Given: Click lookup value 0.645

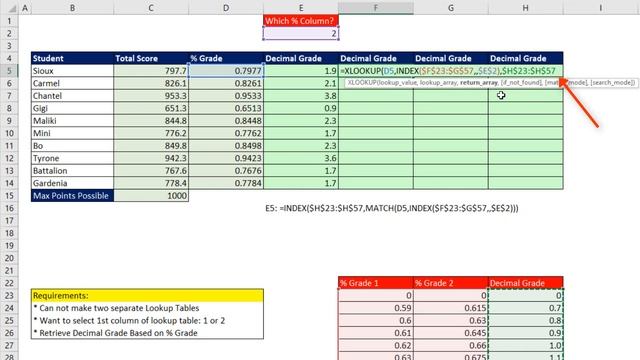Looking at the screenshot, I should 451,333.
